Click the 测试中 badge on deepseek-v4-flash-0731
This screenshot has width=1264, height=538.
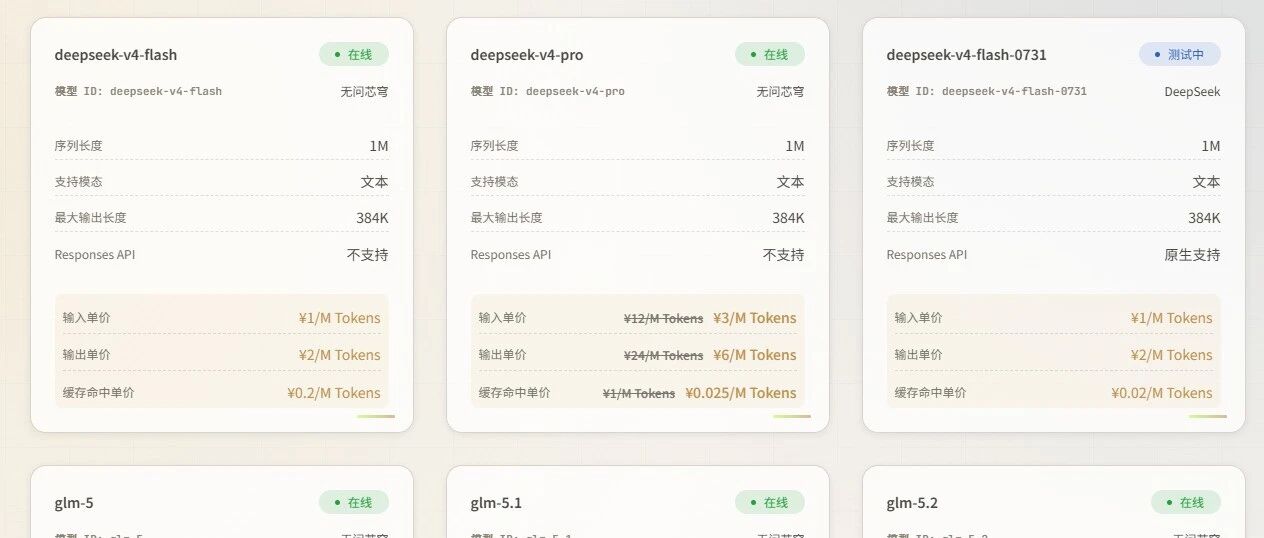[x=1180, y=54]
